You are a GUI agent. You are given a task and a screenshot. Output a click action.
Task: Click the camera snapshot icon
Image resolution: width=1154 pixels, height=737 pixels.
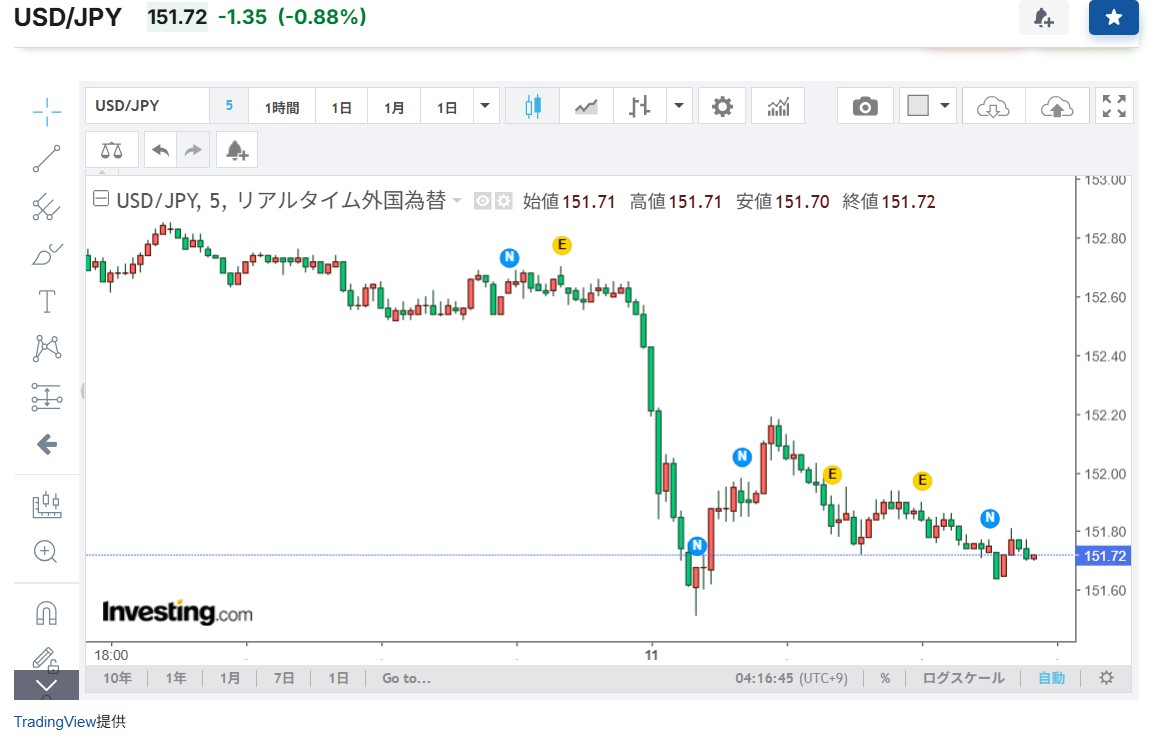pos(865,106)
